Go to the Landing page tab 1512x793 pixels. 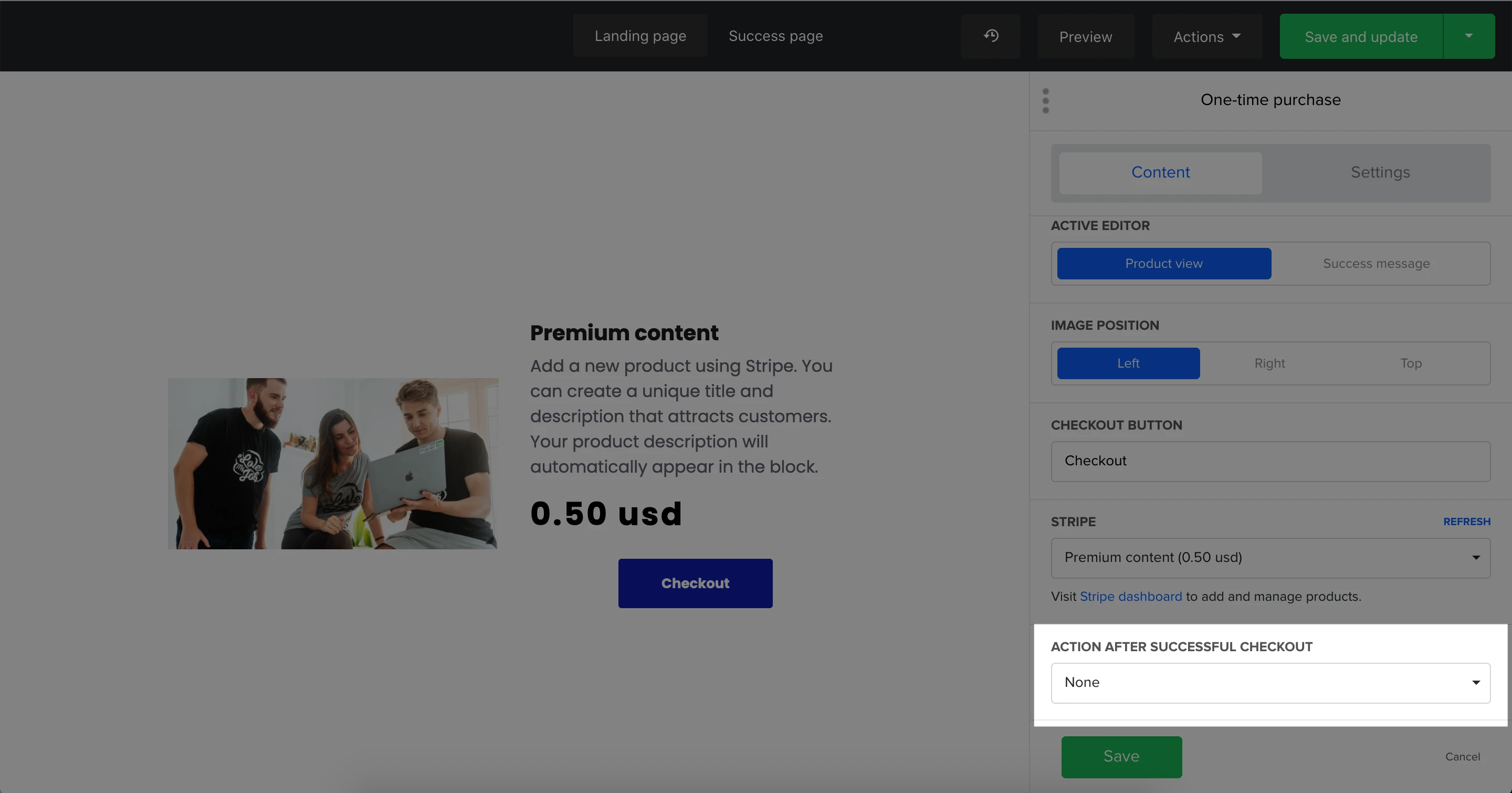[x=640, y=36]
